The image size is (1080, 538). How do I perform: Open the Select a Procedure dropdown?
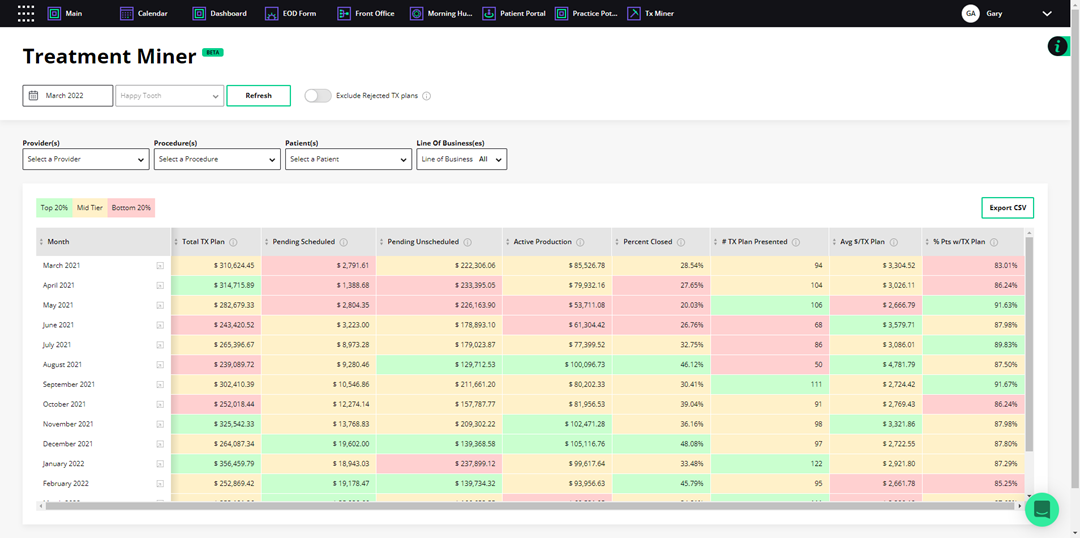point(217,159)
